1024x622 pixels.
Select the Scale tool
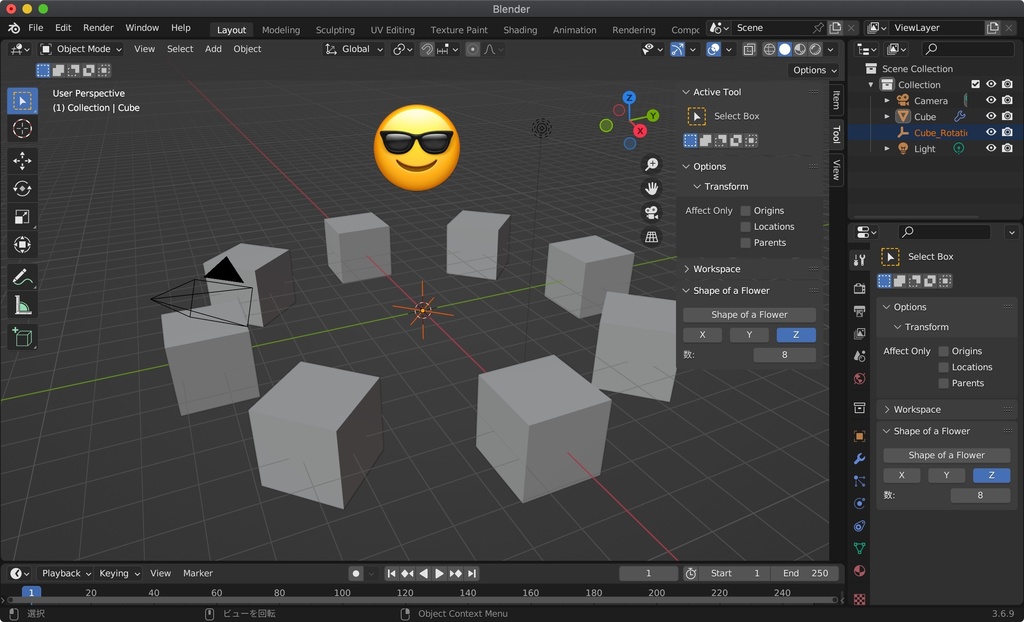coord(22,216)
